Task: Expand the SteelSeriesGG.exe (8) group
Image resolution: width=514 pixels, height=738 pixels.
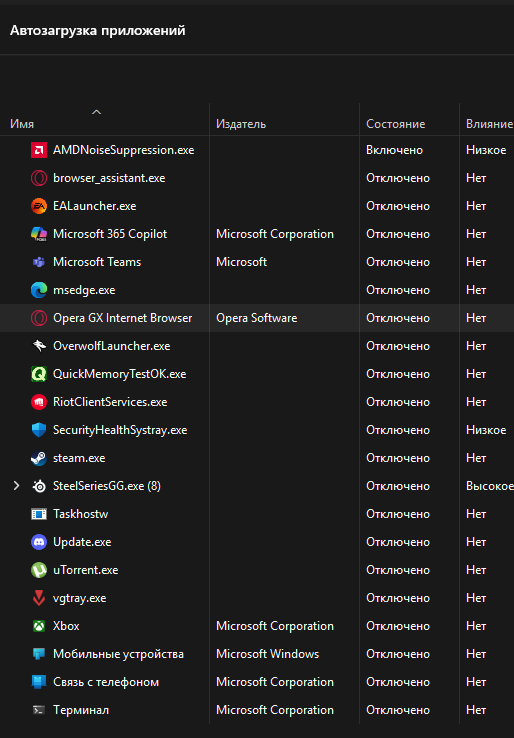Action: (x=16, y=486)
